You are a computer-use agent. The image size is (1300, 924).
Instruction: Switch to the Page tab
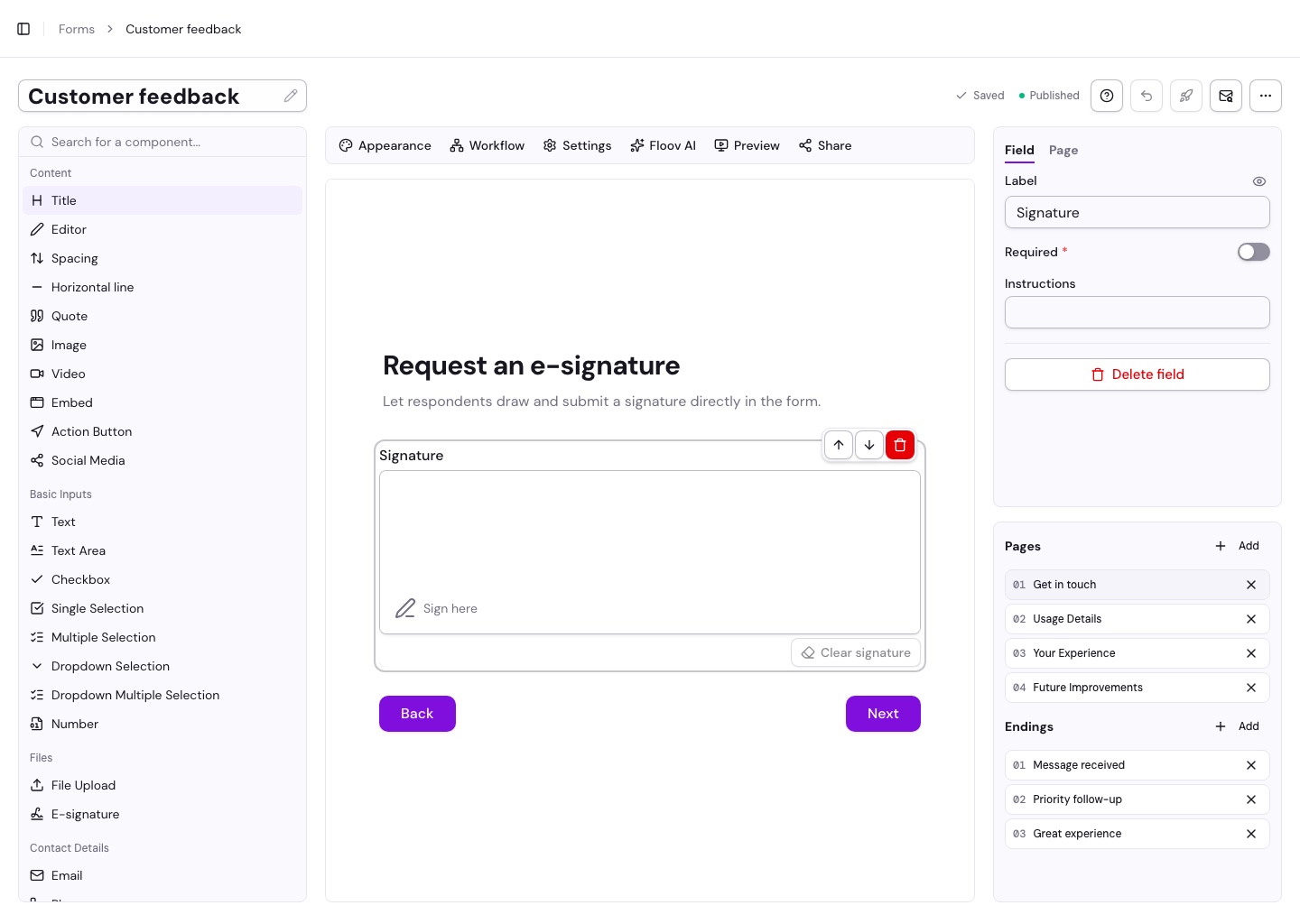[x=1063, y=151]
